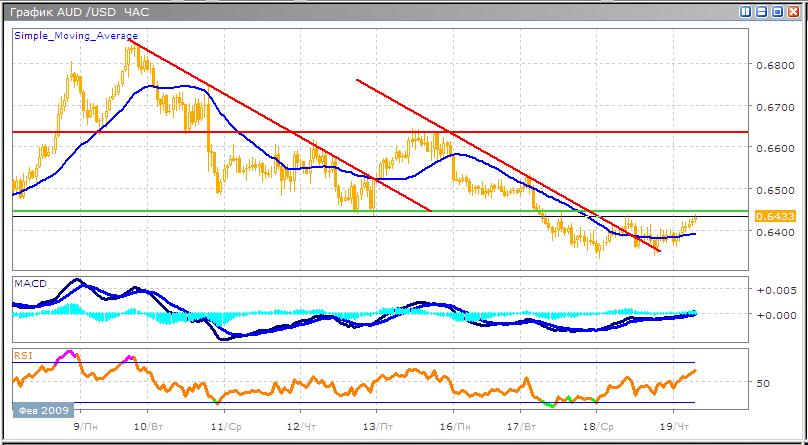
Task: Select the 9/Пн date on time axis
Action: click(85, 426)
